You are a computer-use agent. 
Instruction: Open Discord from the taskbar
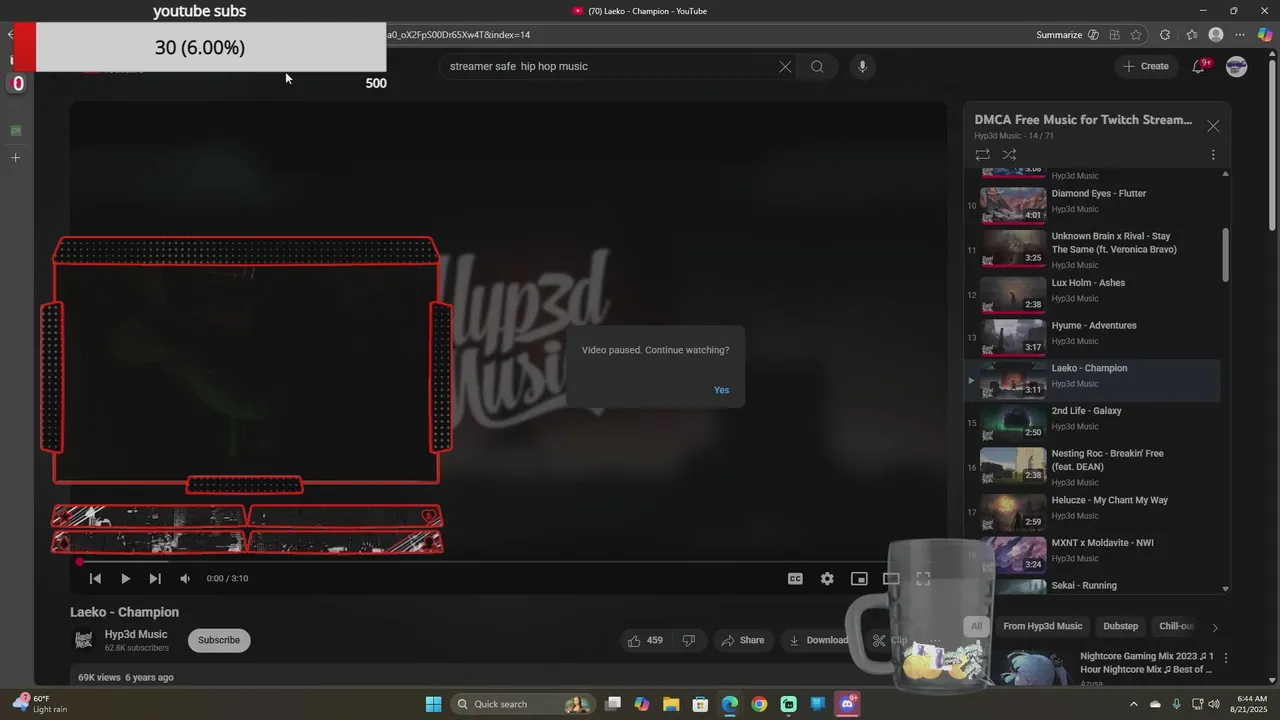coord(848,704)
